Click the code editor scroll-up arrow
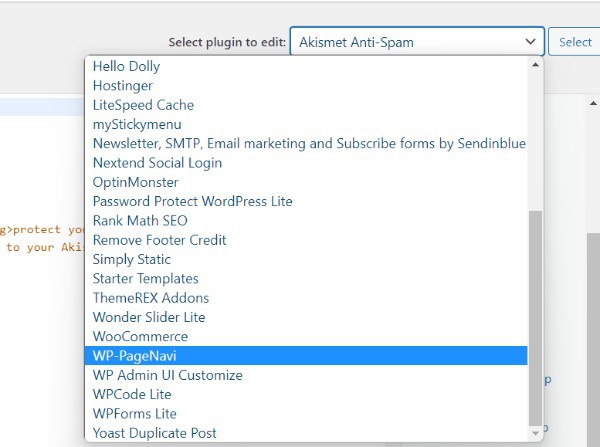The width and height of the screenshot is (600, 447). tap(593, 103)
